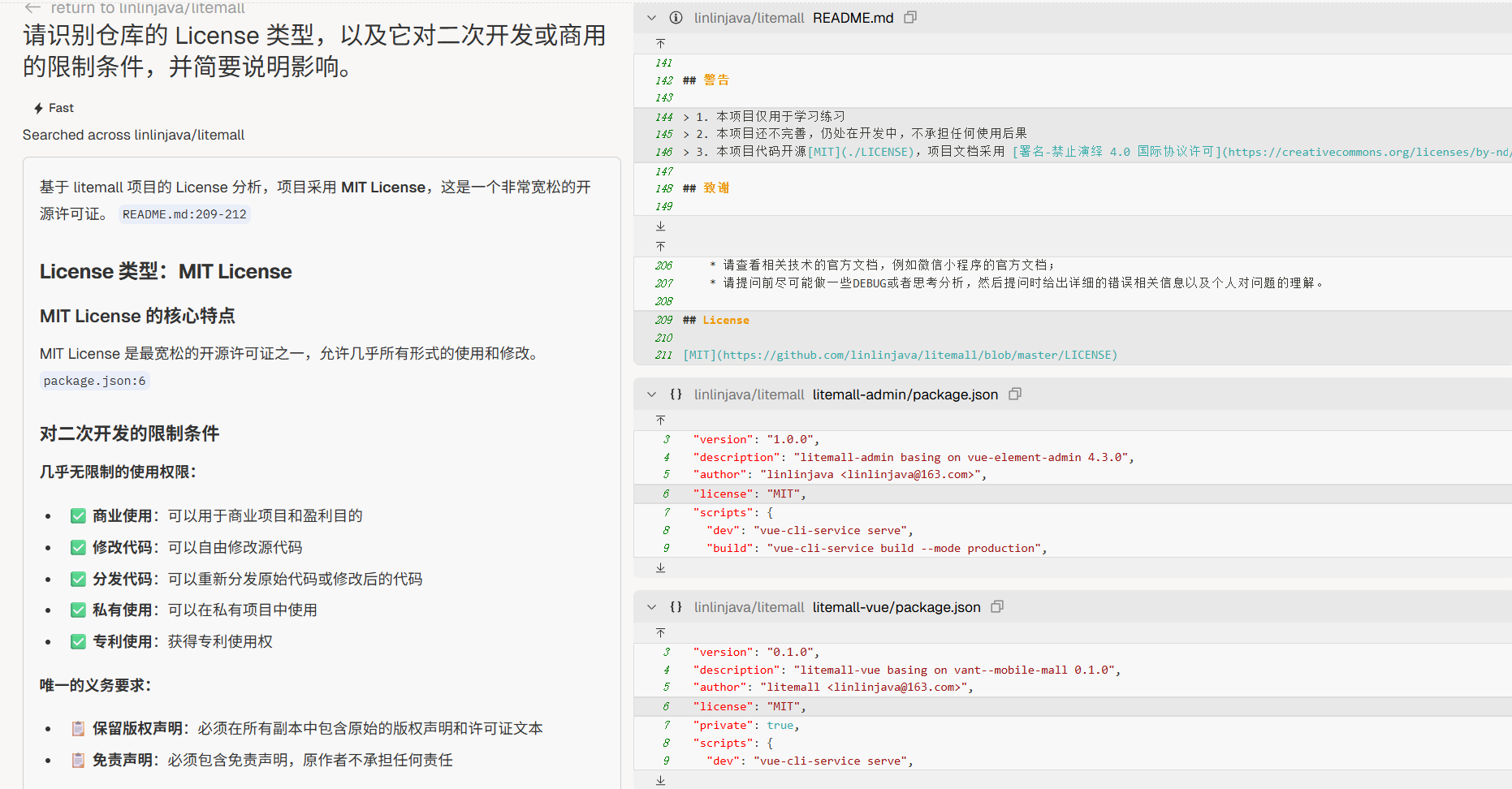Screen dimensions: 1512x789
Task: Show lines above line 206 in README.md
Action: pyautogui.click(x=661, y=246)
